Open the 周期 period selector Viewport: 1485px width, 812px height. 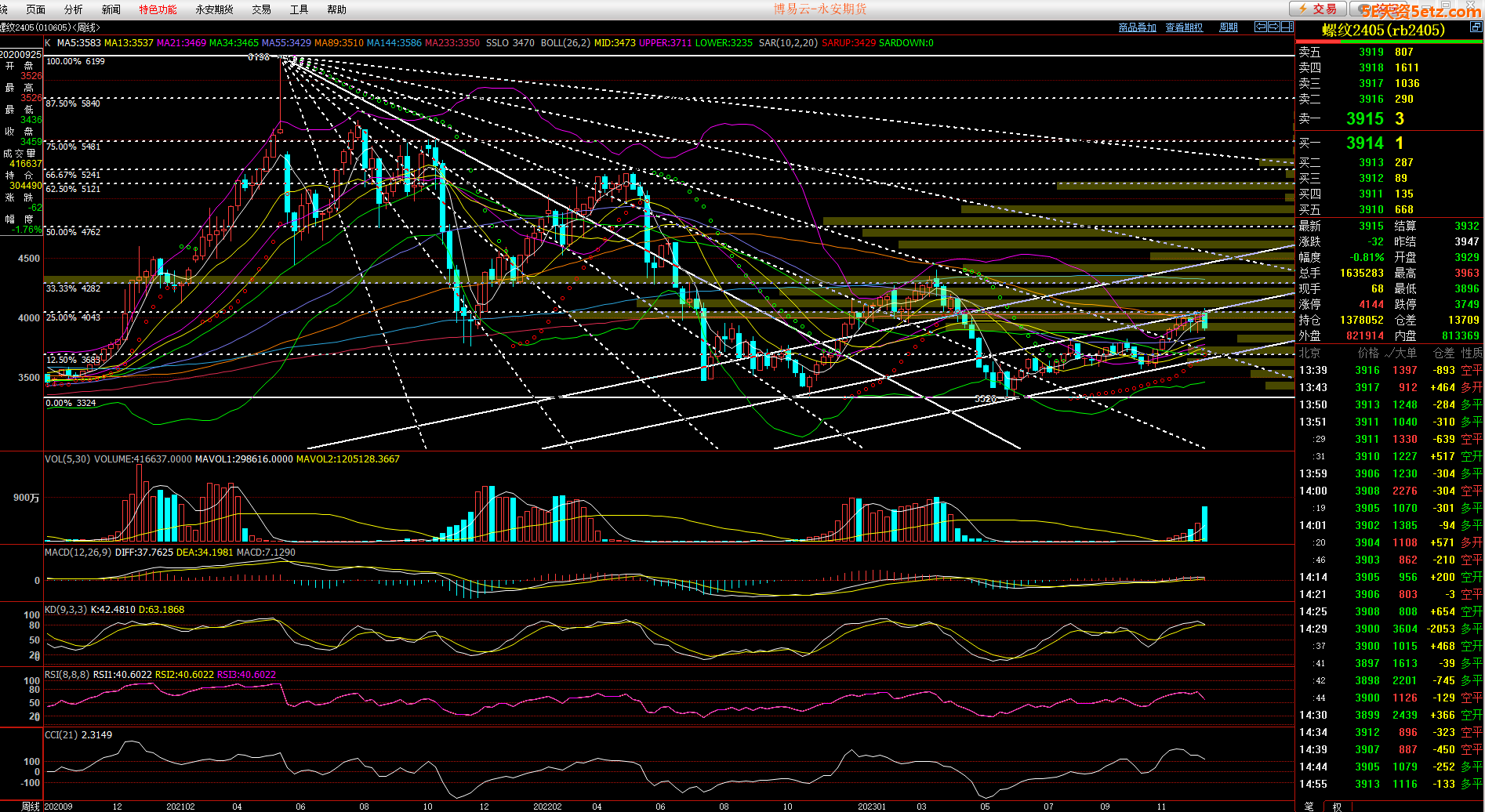click(1228, 27)
